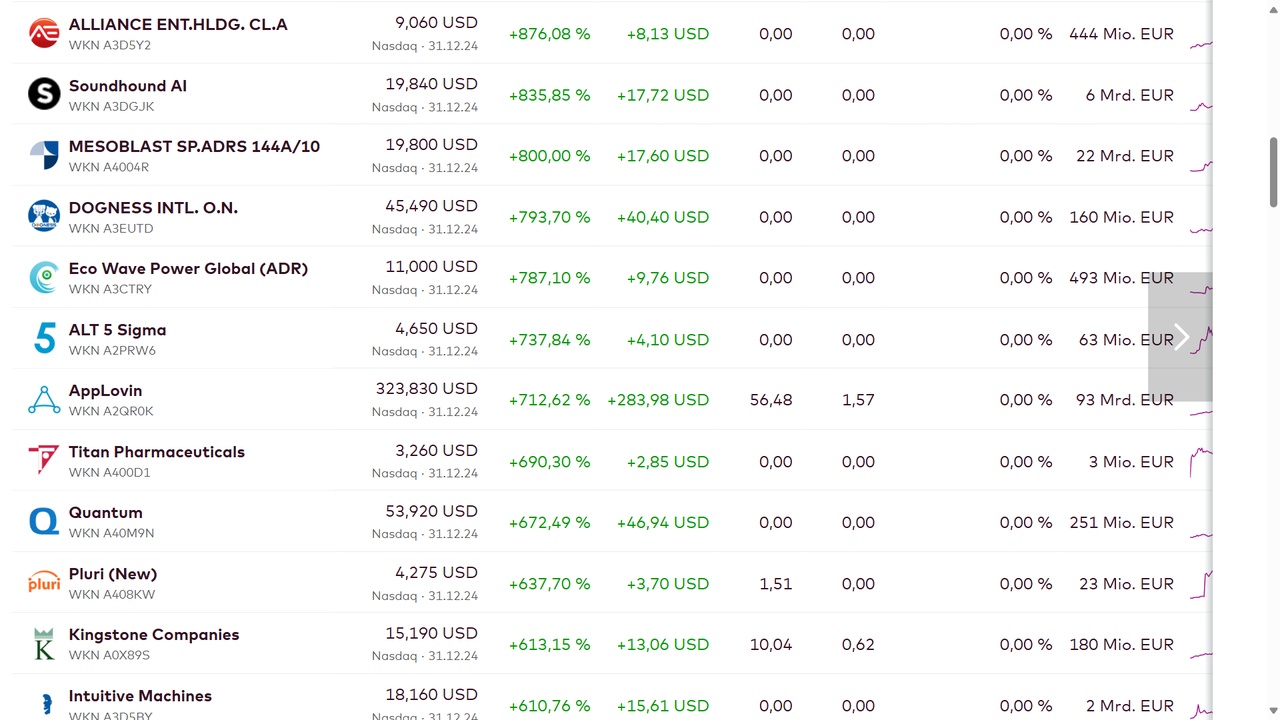Open the MESOBLAST SP.ADRS 144A/10 link
1280x720 pixels.
[194, 147]
